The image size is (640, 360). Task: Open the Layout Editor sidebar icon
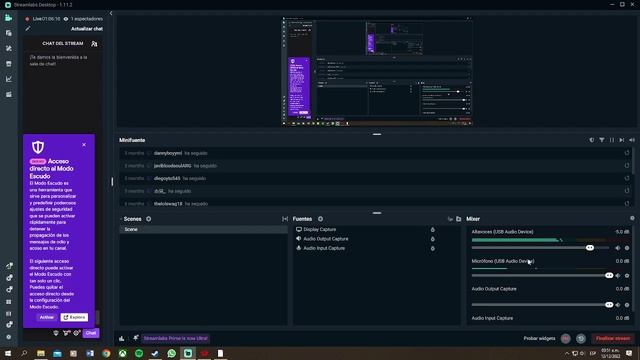coord(9,33)
